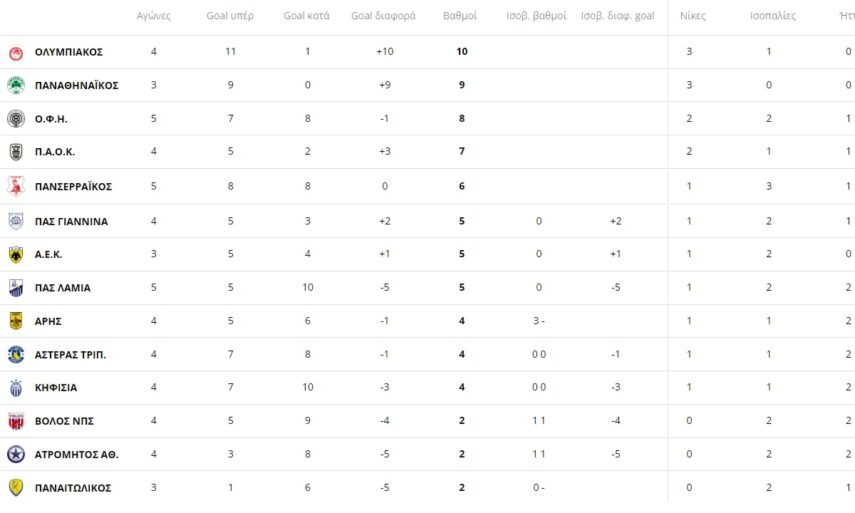The width and height of the screenshot is (855, 513).
Task: Click the Π.Α.Ο.Κ. team emblem
Action: (16, 152)
